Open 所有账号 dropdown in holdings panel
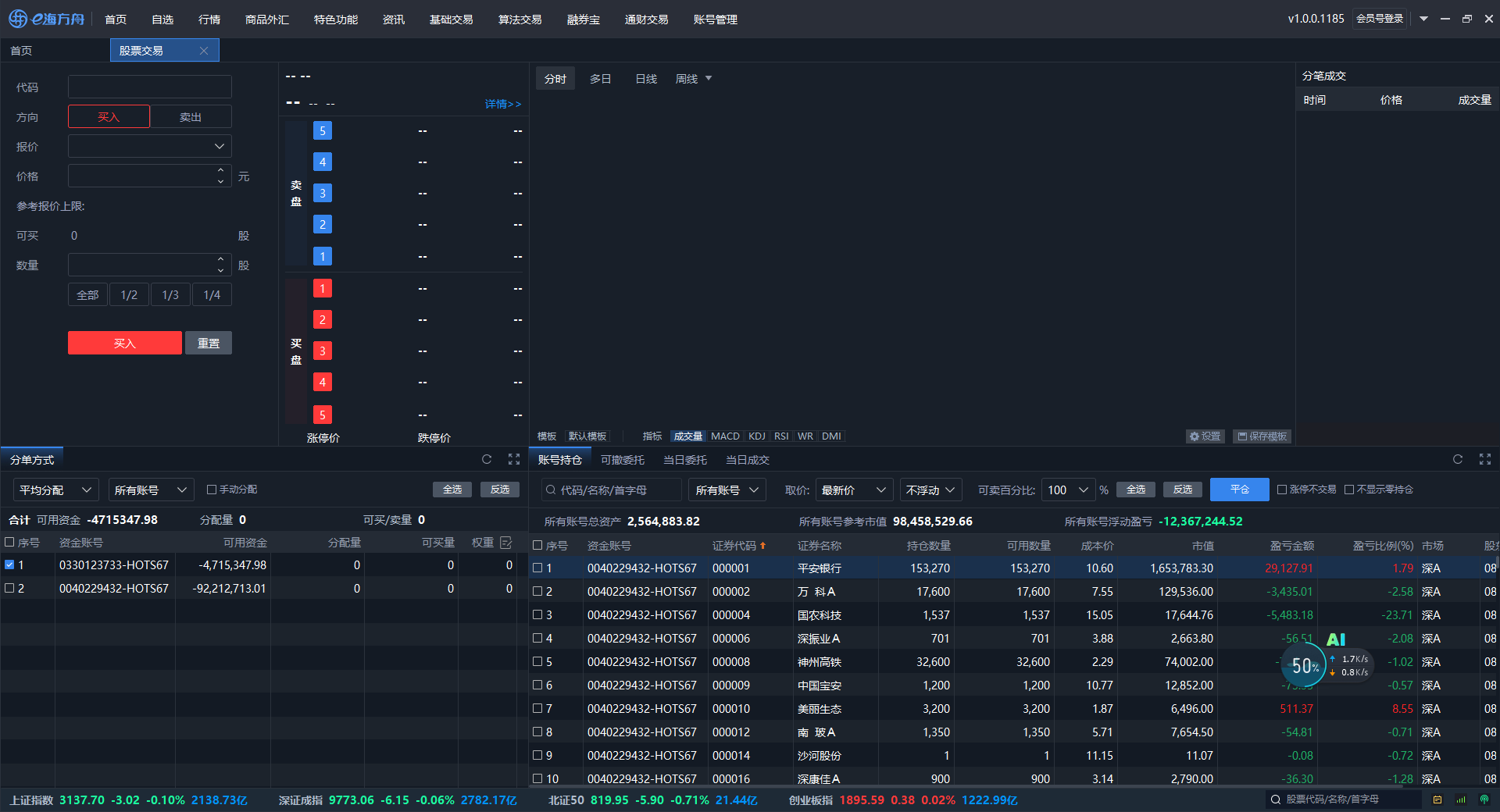 pyautogui.click(x=727, y=490)
